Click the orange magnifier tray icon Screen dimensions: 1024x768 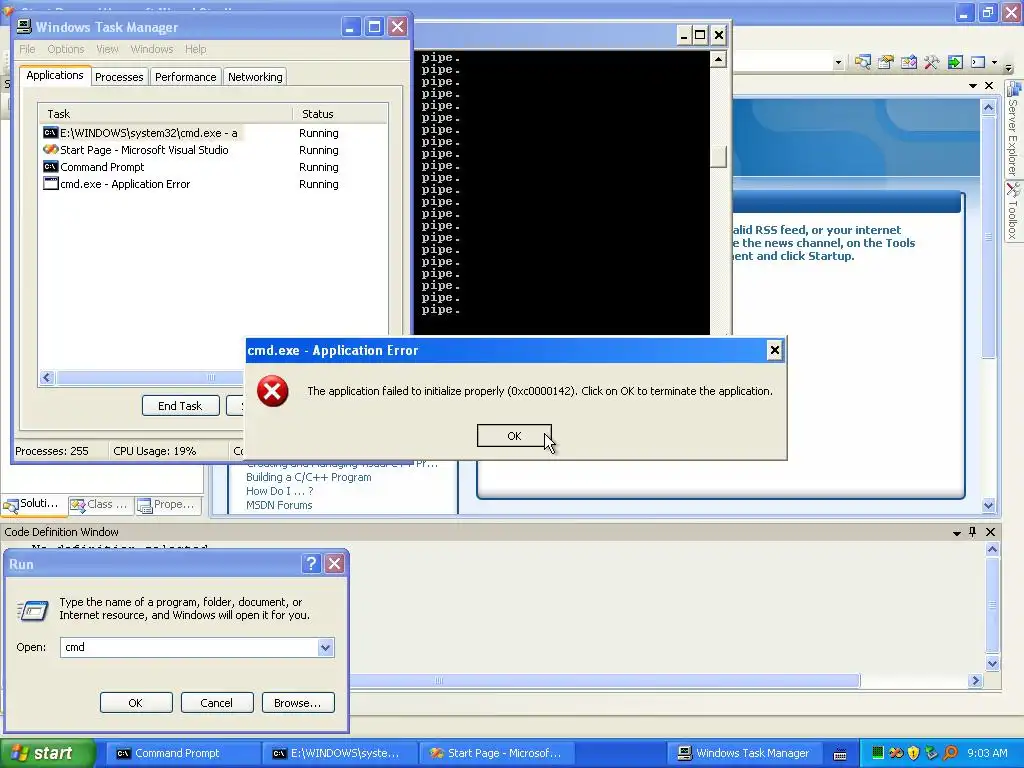(950, 753)
